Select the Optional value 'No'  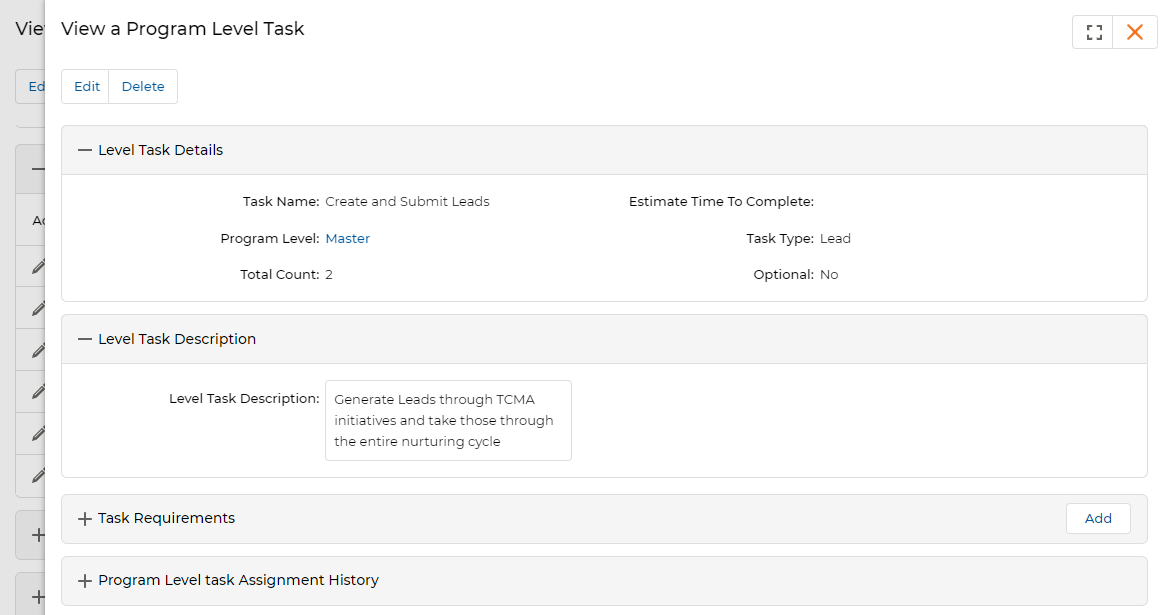[829, 274]
